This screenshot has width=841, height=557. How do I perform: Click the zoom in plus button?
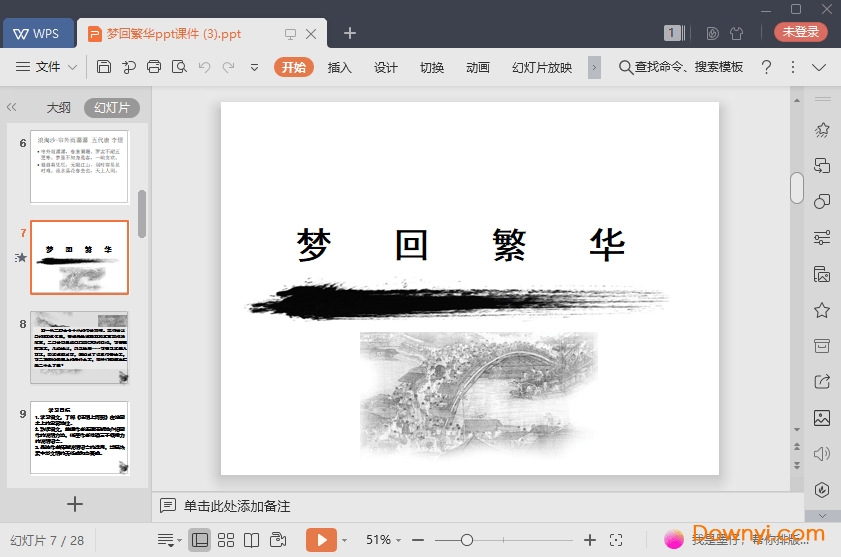(x=589, y=540)
